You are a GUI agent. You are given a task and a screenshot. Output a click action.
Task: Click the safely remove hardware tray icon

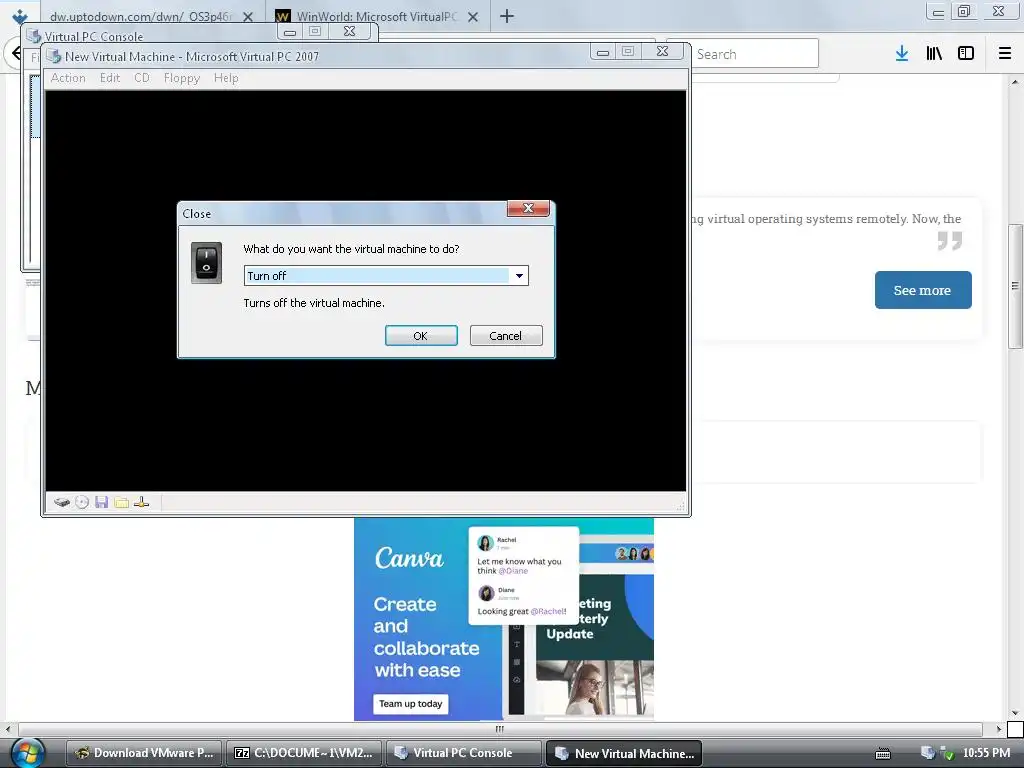[947, 754]
